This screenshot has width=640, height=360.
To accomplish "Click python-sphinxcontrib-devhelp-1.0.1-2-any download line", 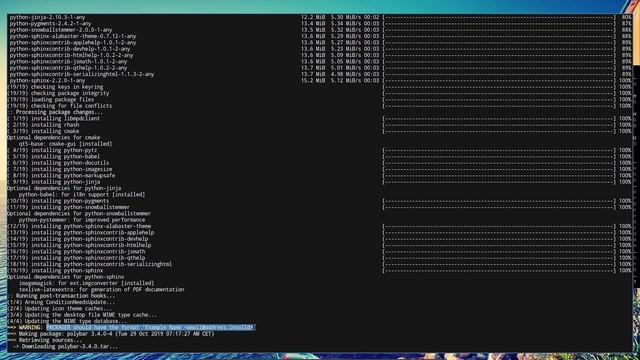I will [x=70, y=49].
